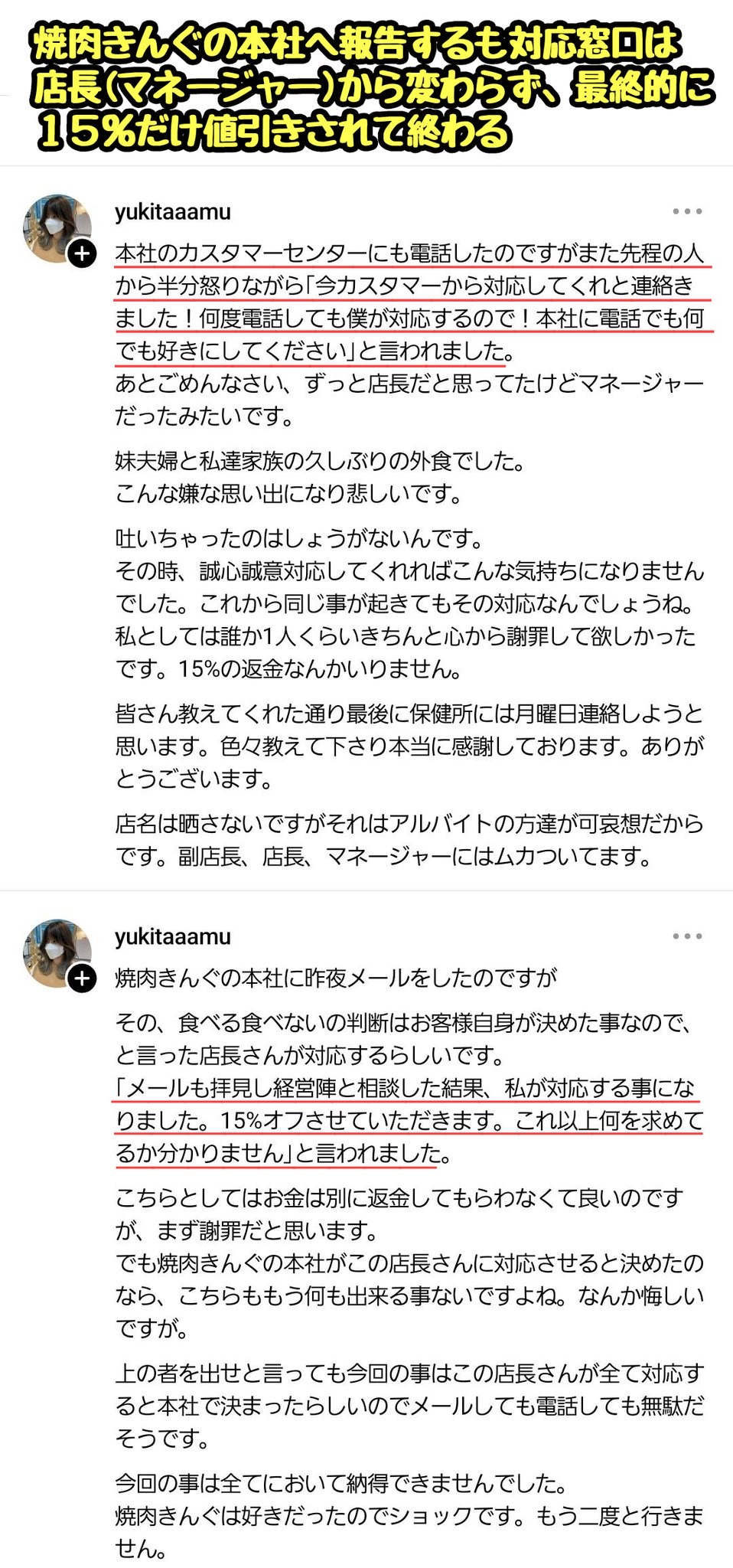Select the line 焼肉きんぐの本社に昨夜メールをしたのですが
This screenshot has height=1568, width=733.
[x=336, y=978]
